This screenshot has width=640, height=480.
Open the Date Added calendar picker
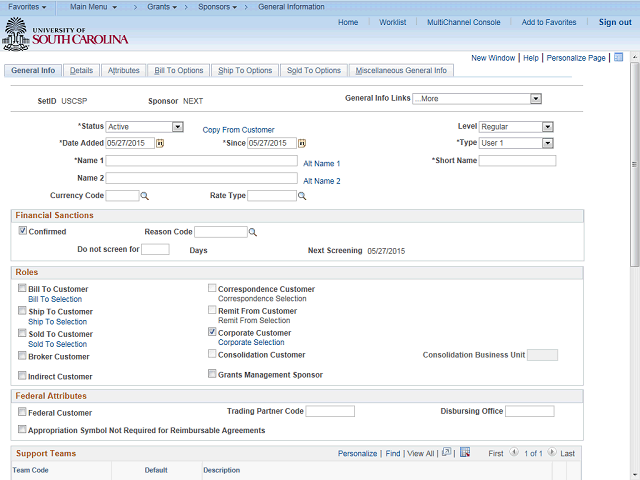point(160,144)
